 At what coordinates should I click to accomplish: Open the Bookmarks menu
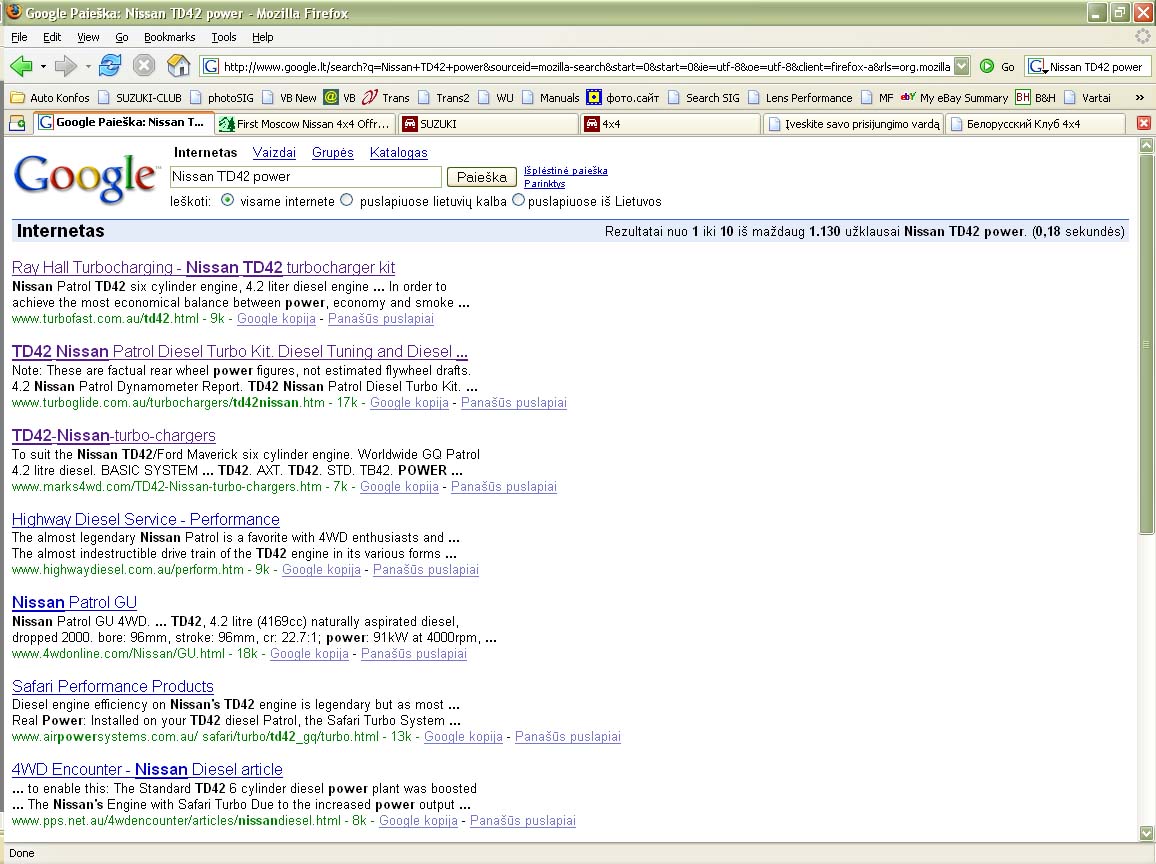[x=170, y=37]
